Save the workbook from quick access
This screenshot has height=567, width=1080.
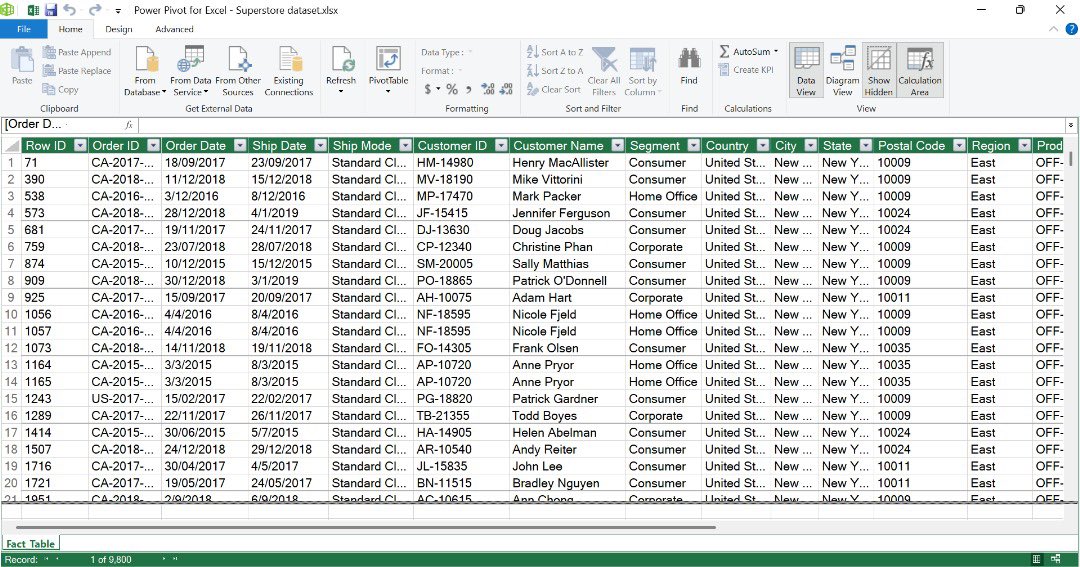[x=51, y=10]
